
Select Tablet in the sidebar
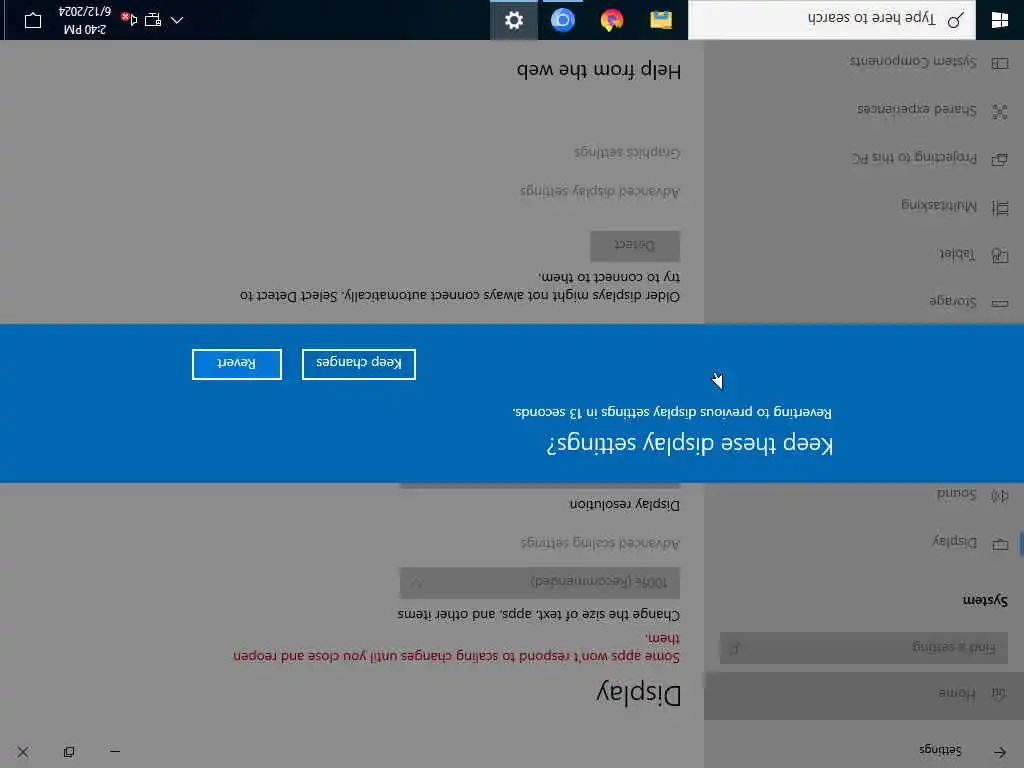[863, 255]
